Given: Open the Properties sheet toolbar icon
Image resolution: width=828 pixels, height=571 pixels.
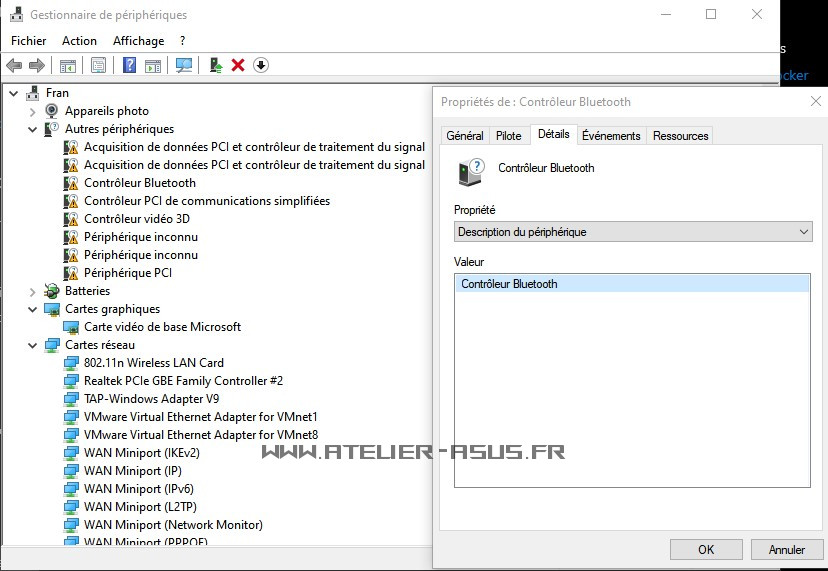Looking at the screenshot, I should pos(98,65).
